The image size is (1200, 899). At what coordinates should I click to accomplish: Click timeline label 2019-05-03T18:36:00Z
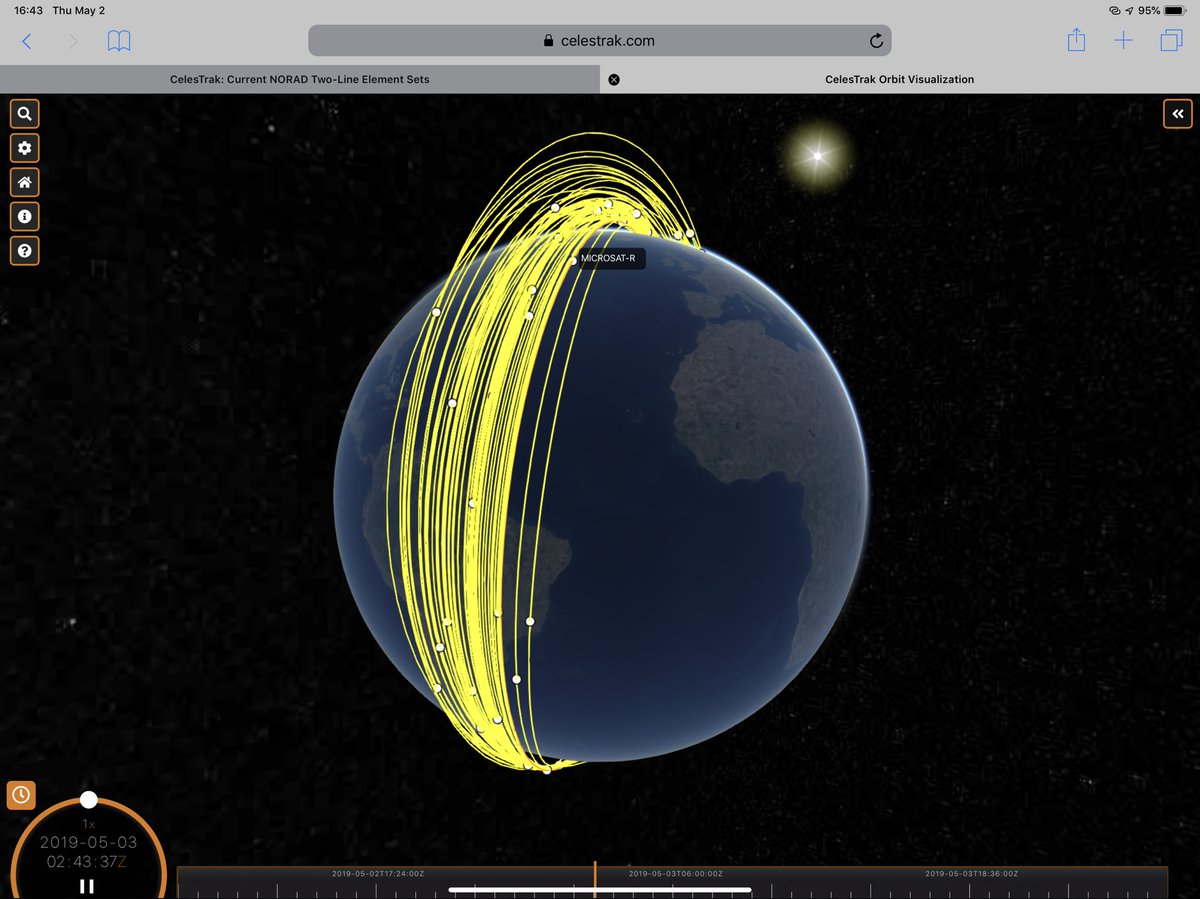(971, 873)
